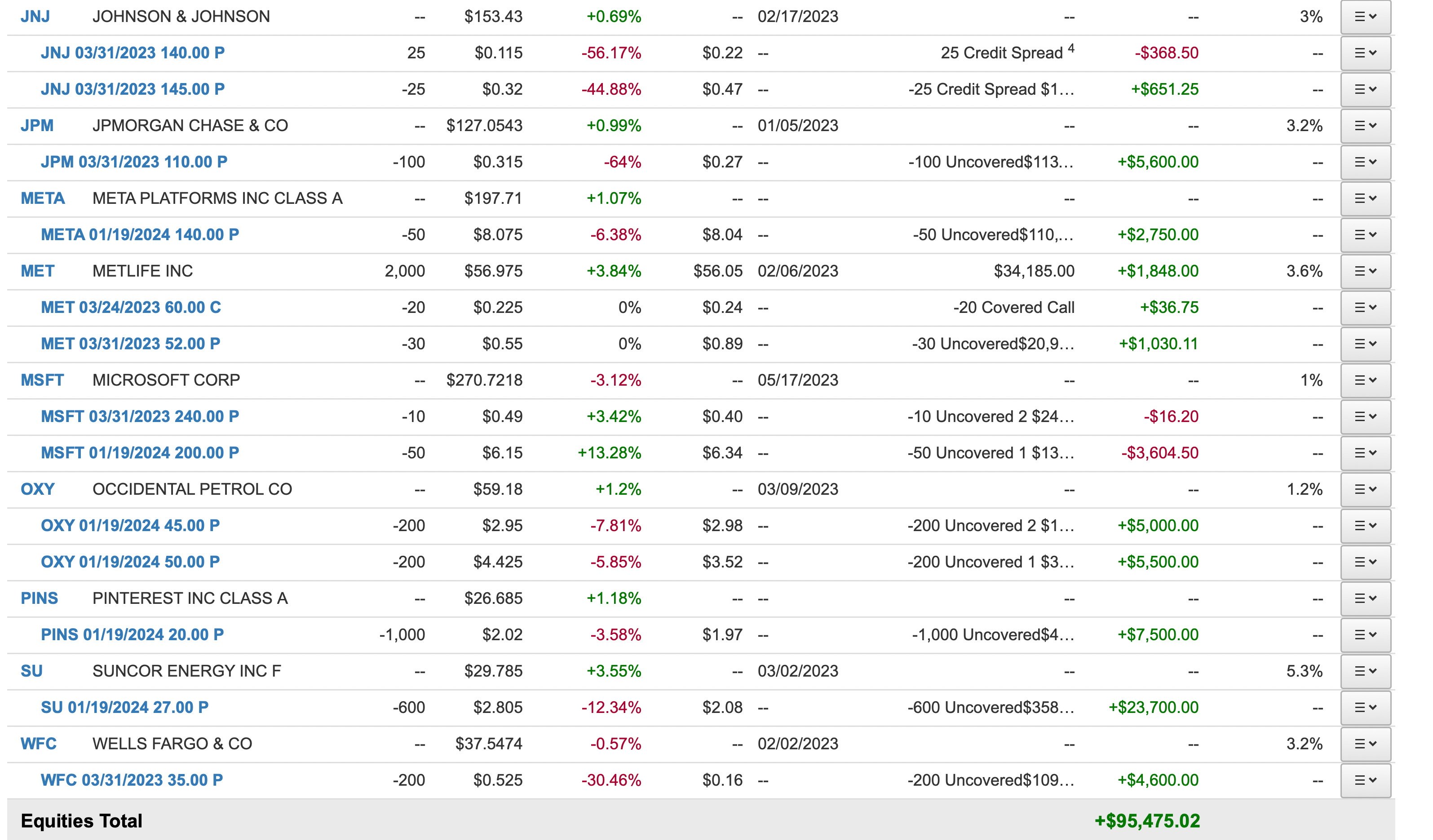Viewport: 1433px width, 840px height.
Task: Click the WFC ticker symbol link
Action: [38, 744]
